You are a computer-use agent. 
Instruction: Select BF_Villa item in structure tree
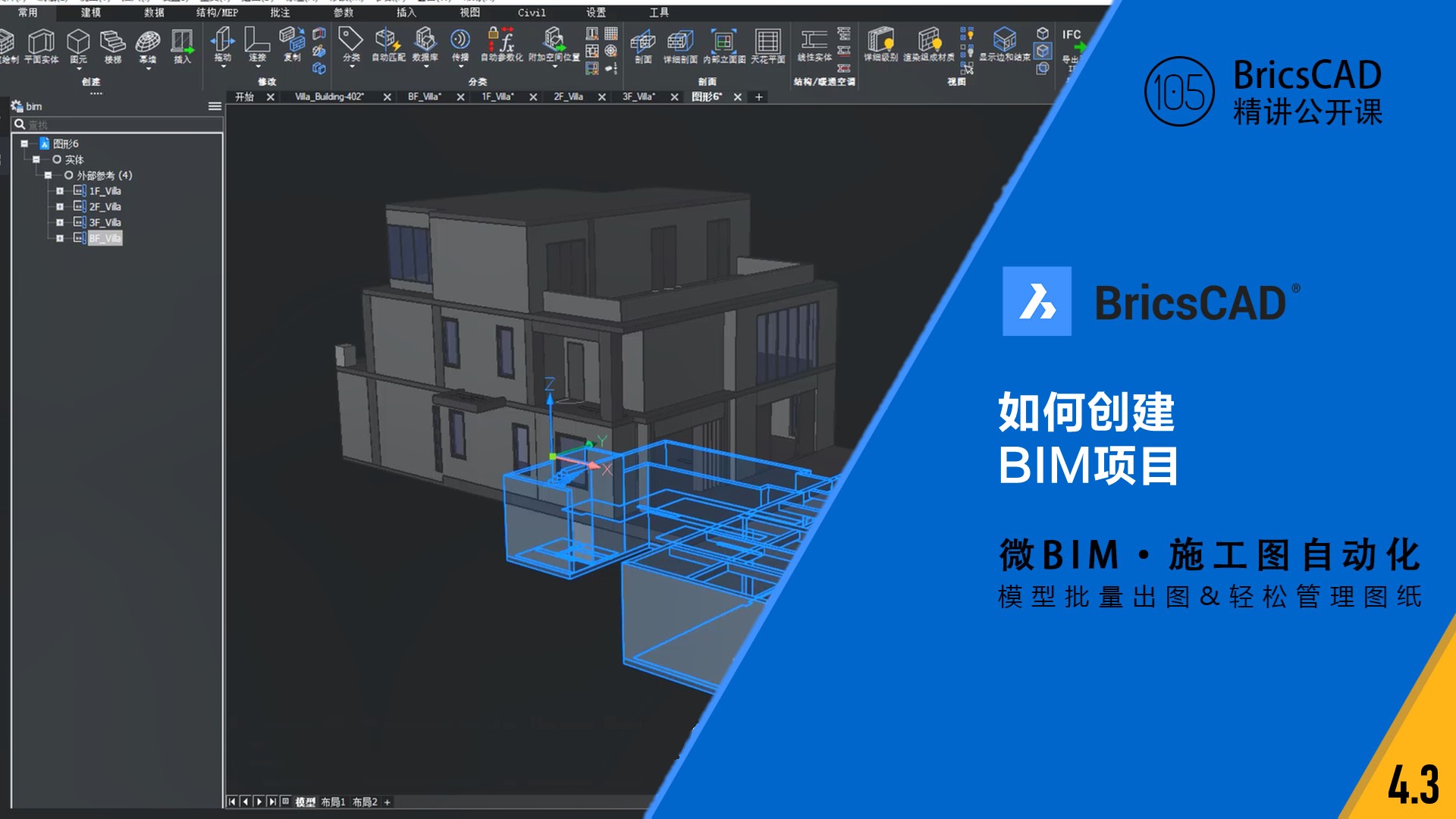(x=105, y=238)
